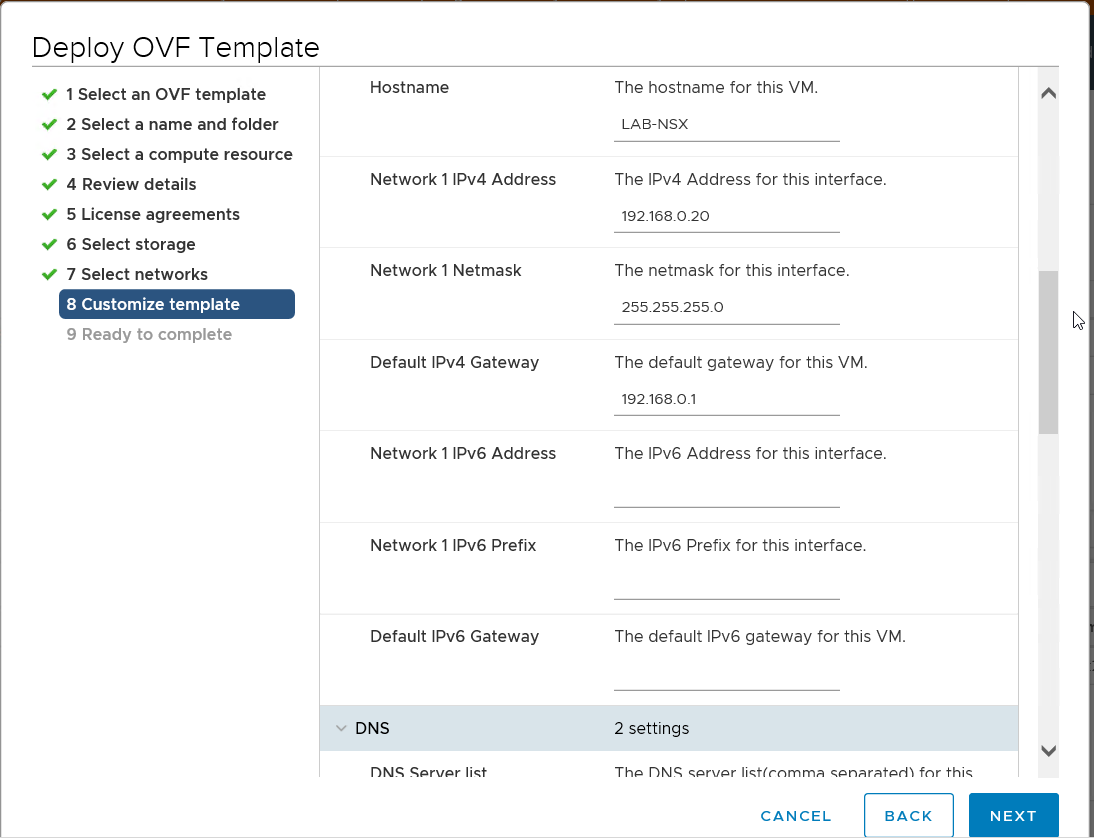Open step 9 Ready to complete
The width and height of the screenshot is (1094, 838).
[x=149, y=334]
